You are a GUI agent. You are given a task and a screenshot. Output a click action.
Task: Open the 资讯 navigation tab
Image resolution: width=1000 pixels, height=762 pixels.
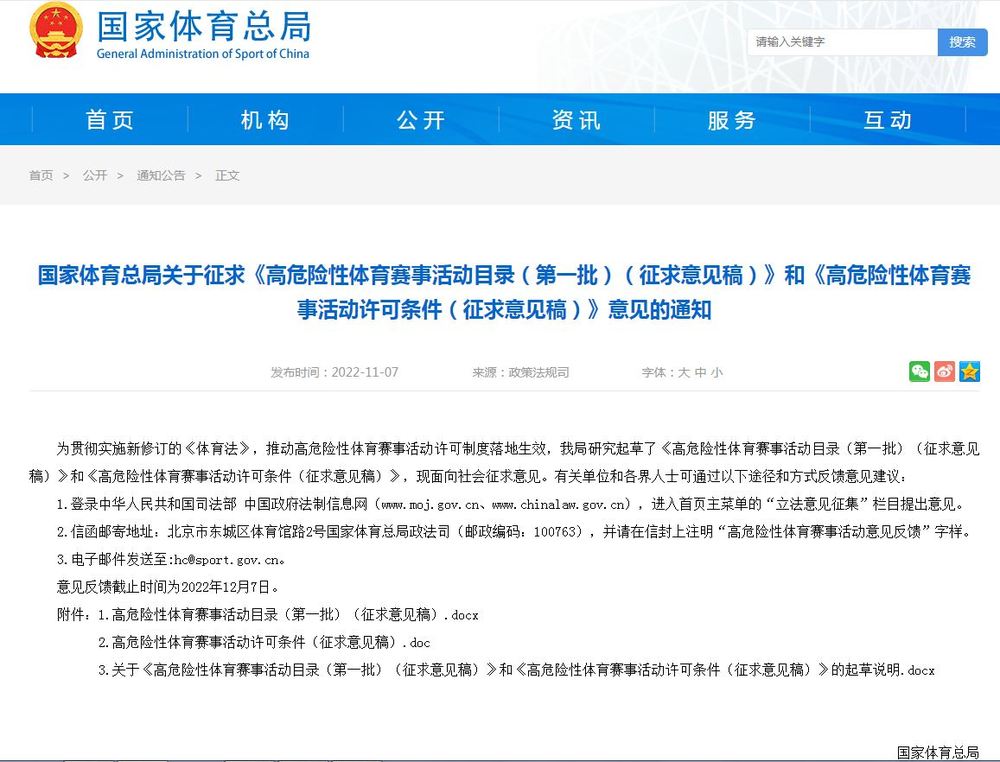click(577, 120)
